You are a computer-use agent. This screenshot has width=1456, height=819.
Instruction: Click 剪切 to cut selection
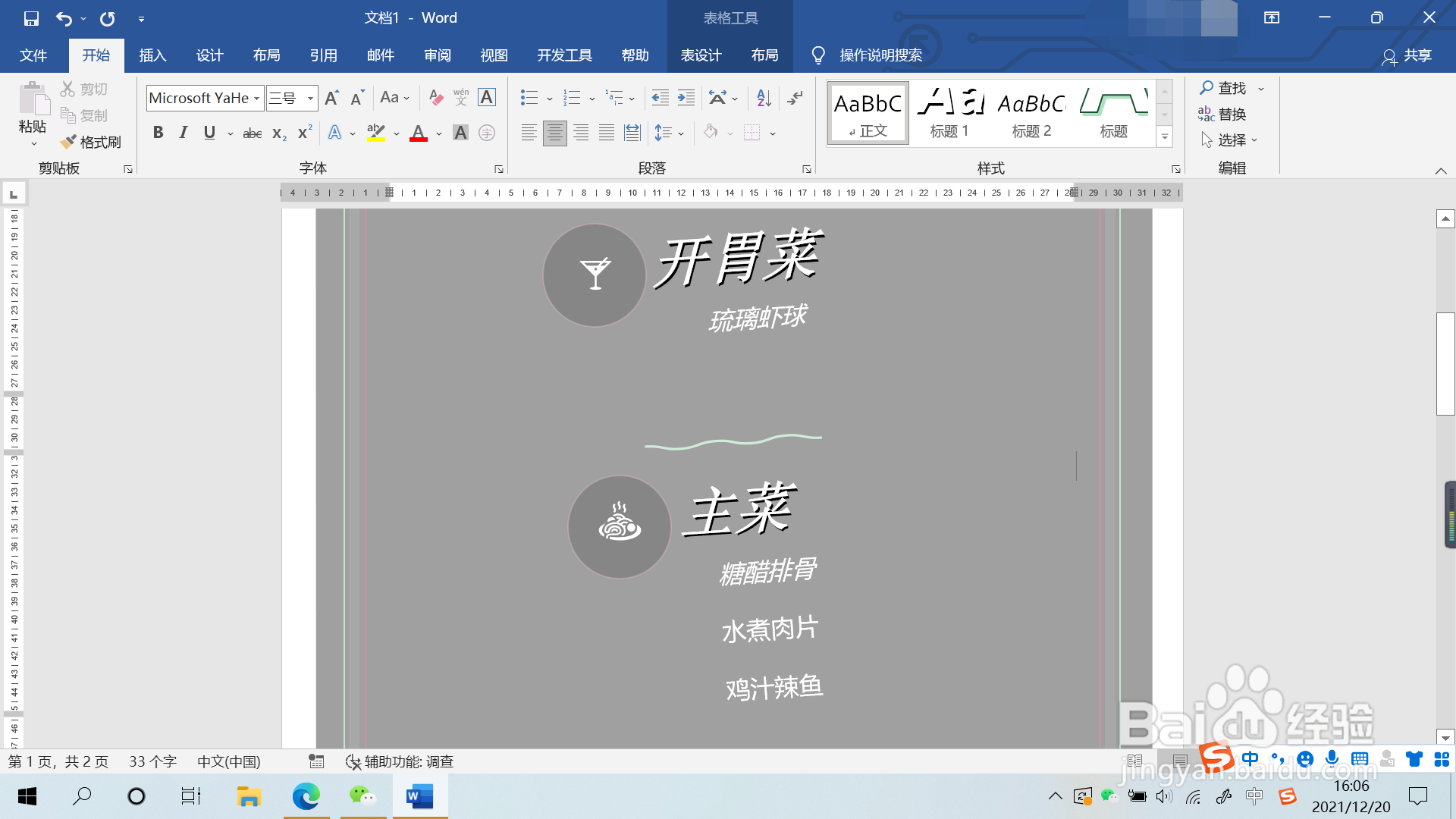point(85,88)
